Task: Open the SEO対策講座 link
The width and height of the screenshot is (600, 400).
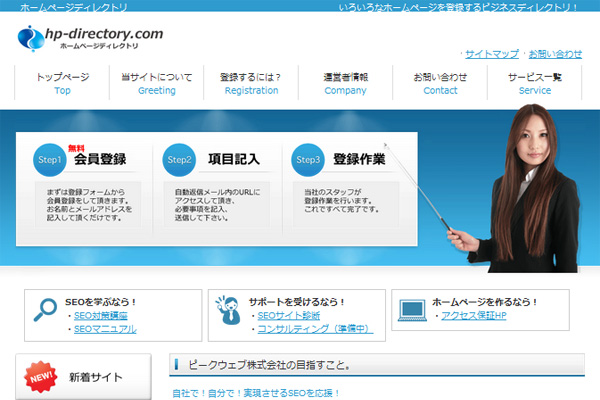Action: pos(101,315)
